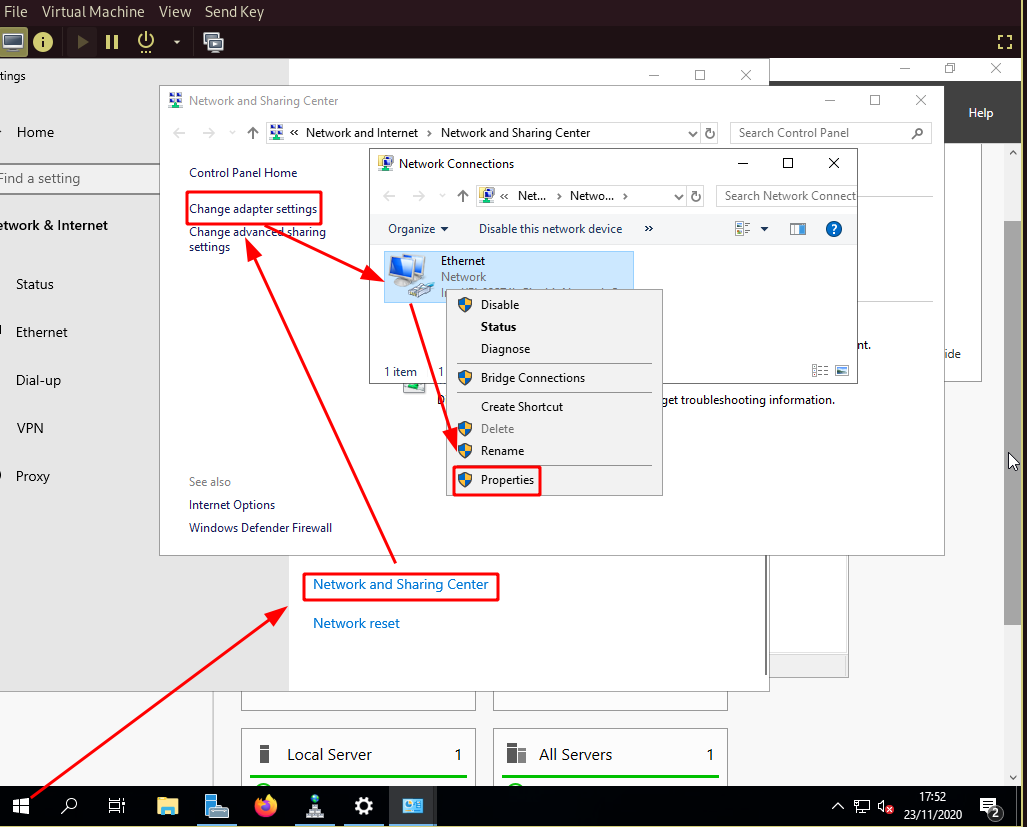1027x827 pixels.
Task: Open Windows Defender Firewall link
Action: [260, 528]
